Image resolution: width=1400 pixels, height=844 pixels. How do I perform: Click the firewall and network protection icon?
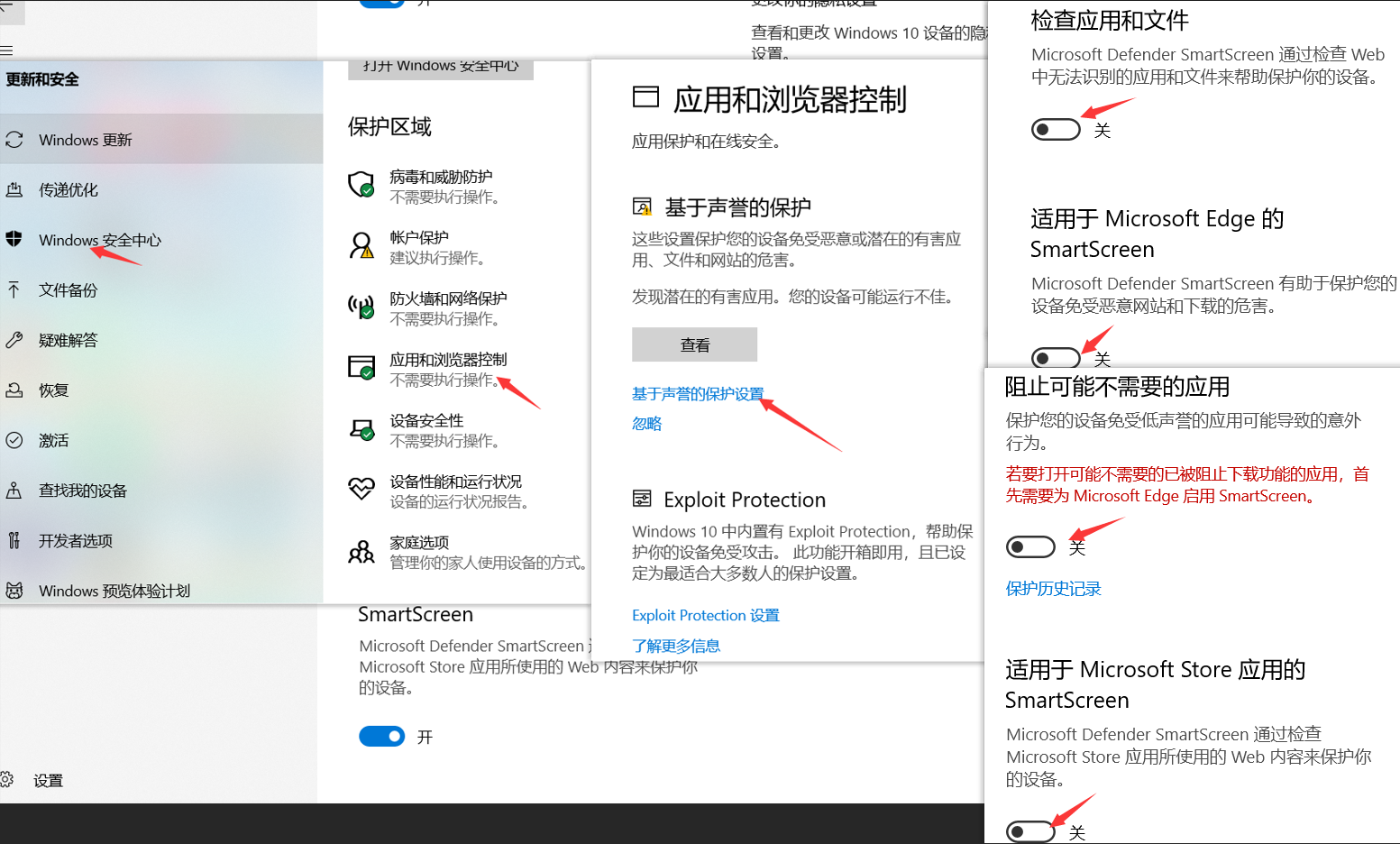361,307
